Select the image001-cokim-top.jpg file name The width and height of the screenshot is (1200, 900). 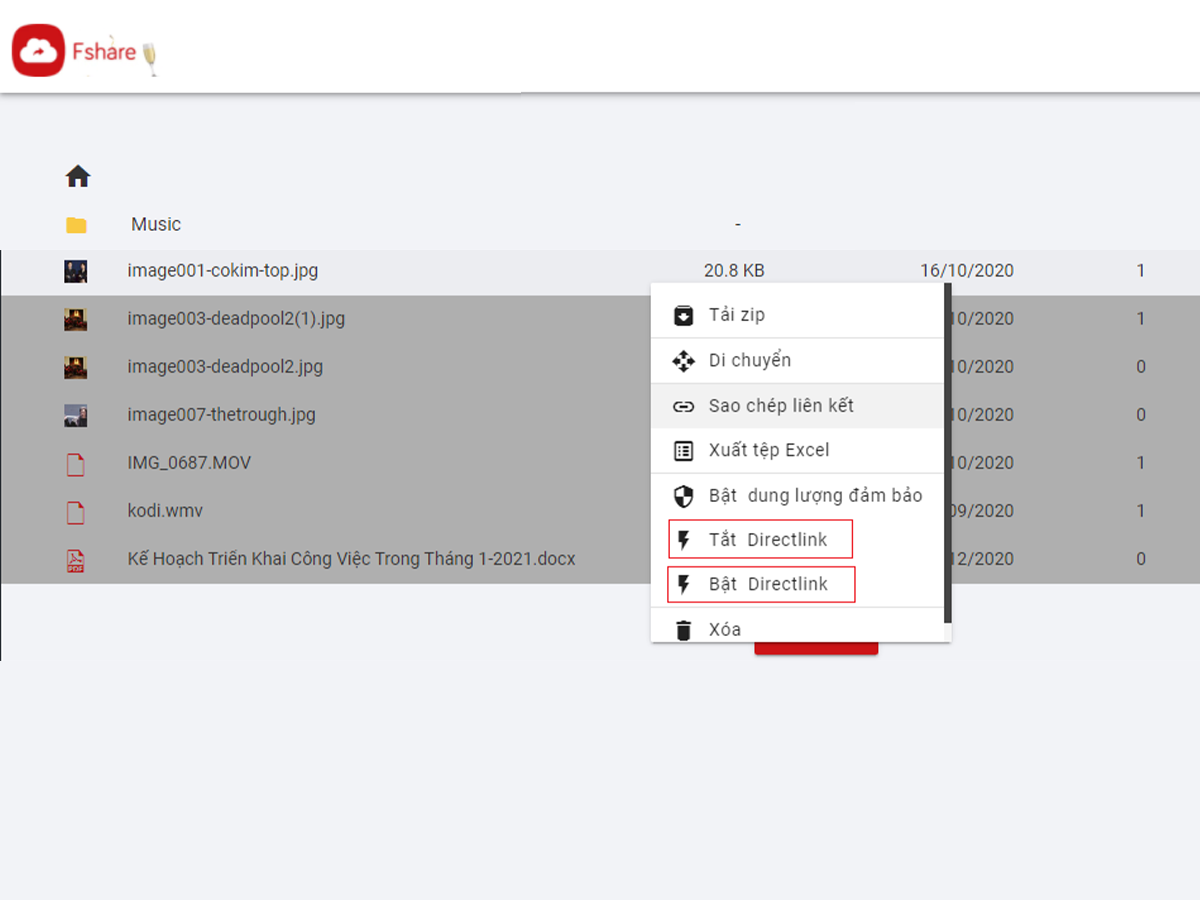tap(223, 271)
